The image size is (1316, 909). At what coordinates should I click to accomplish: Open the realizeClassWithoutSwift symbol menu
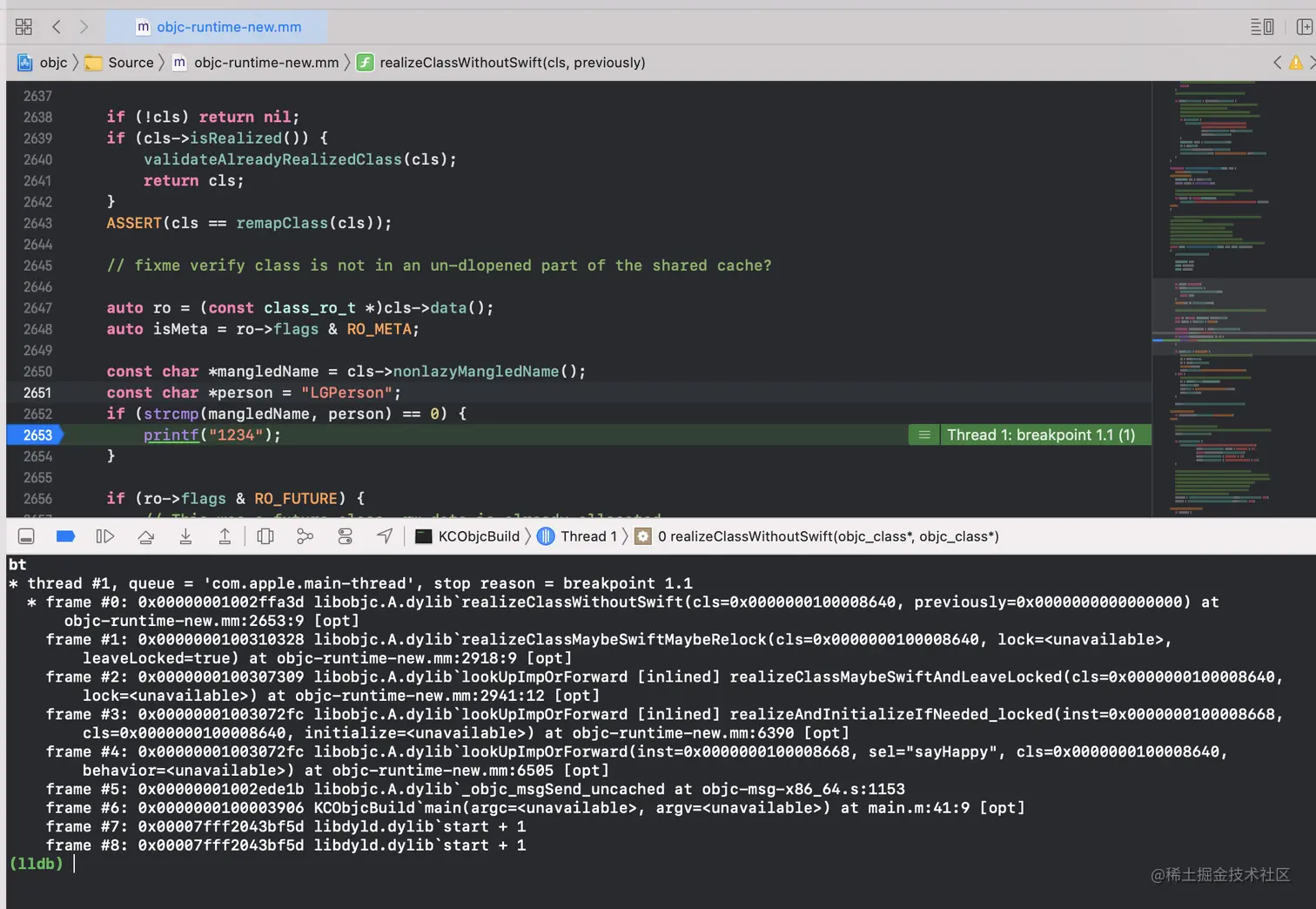coord(513,63)
